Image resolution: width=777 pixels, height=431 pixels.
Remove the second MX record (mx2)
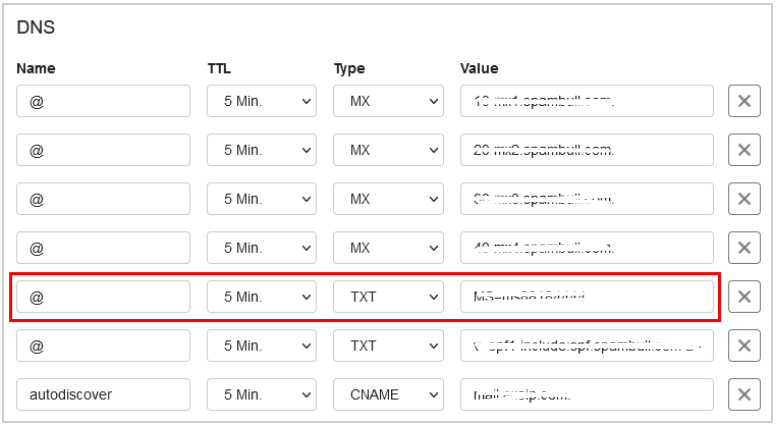click(744, 150)
